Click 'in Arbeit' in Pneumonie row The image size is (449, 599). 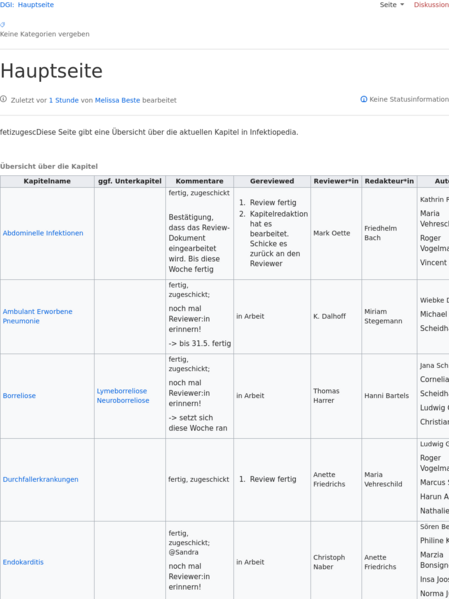[x=250, y=316]
